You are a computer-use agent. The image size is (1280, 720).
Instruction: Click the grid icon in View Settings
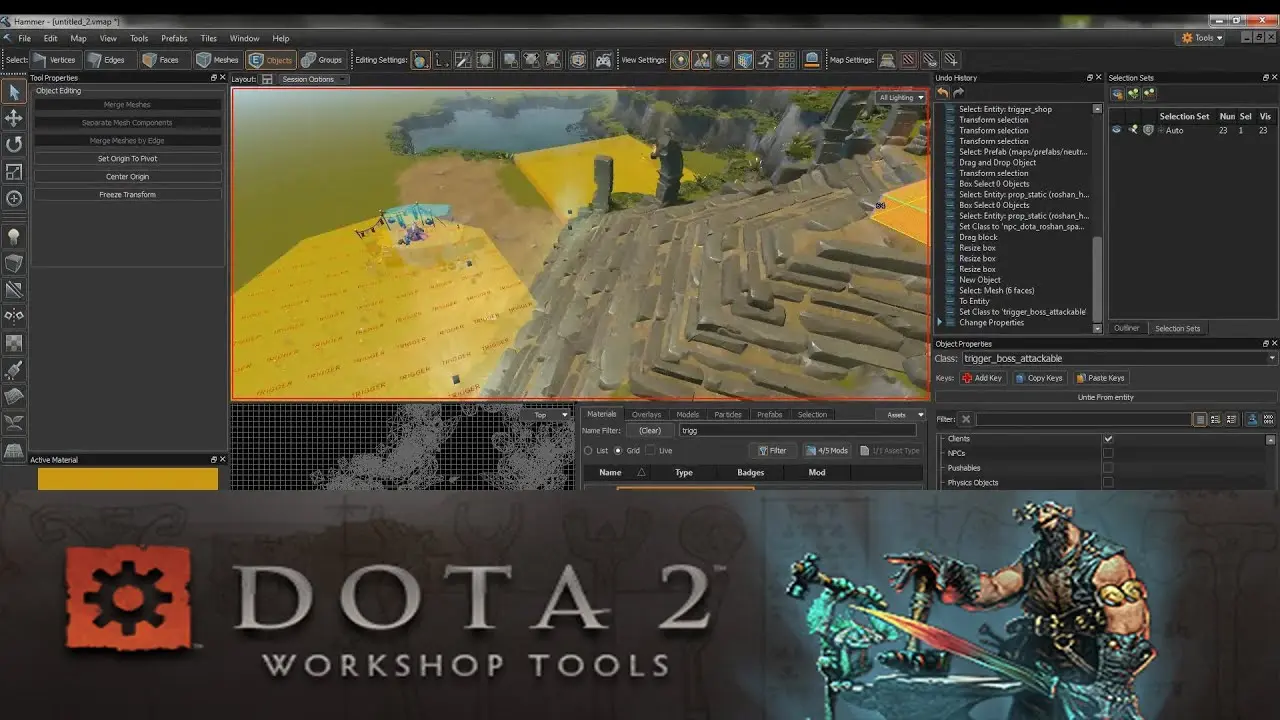787,60
